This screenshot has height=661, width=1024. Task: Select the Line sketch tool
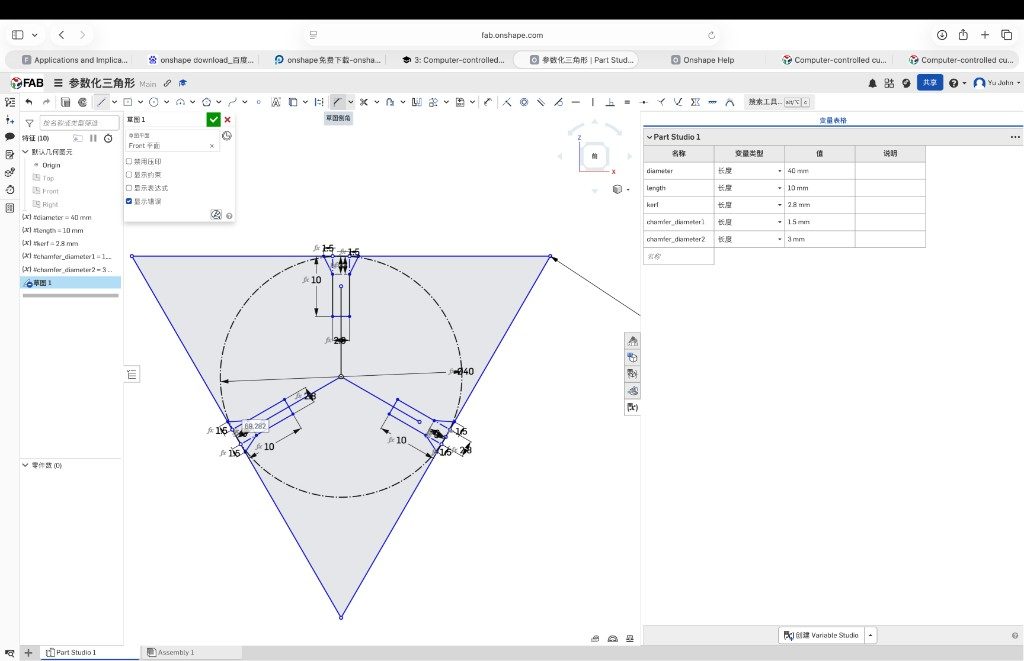coord(101,102)
